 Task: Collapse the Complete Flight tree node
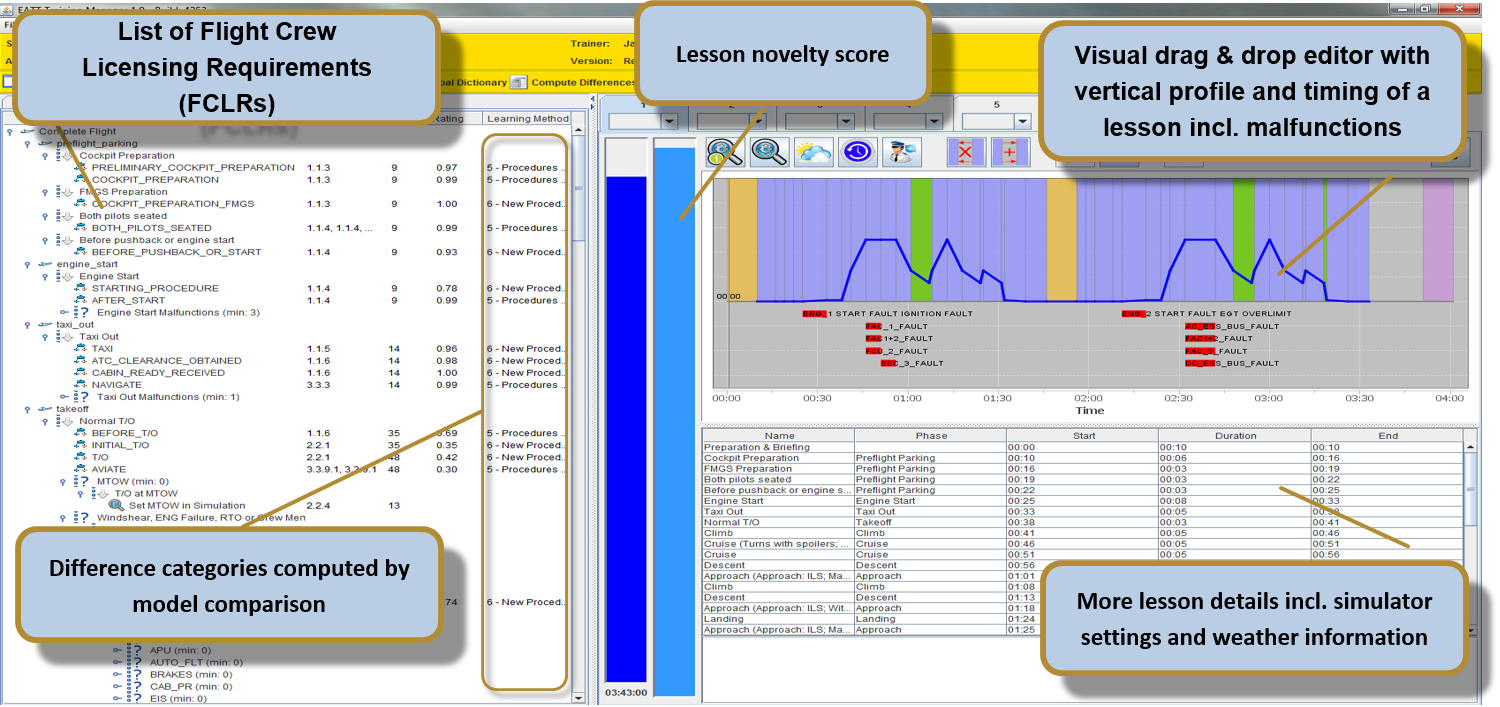10,131
